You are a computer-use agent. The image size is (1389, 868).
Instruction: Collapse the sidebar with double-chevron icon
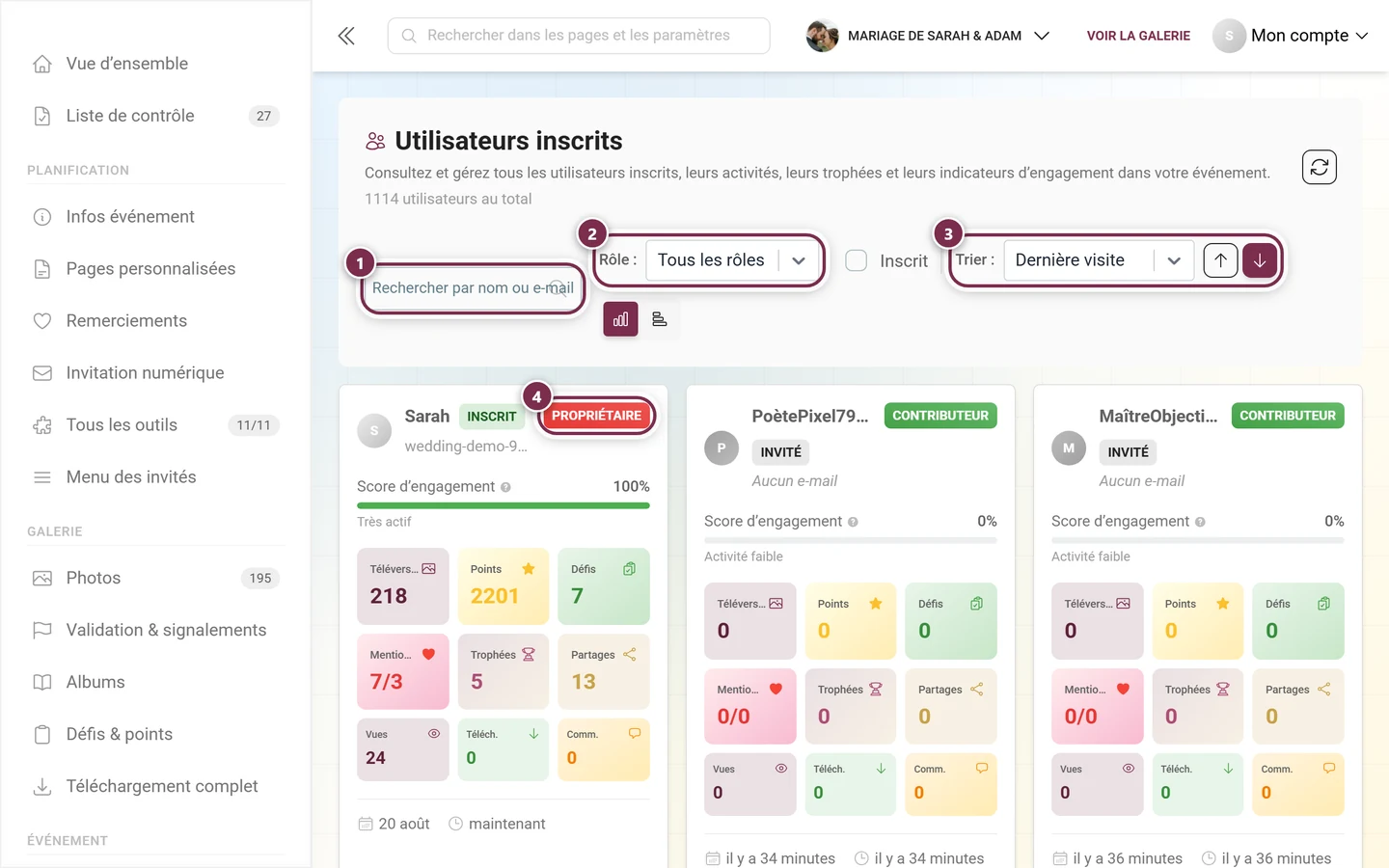346,36
